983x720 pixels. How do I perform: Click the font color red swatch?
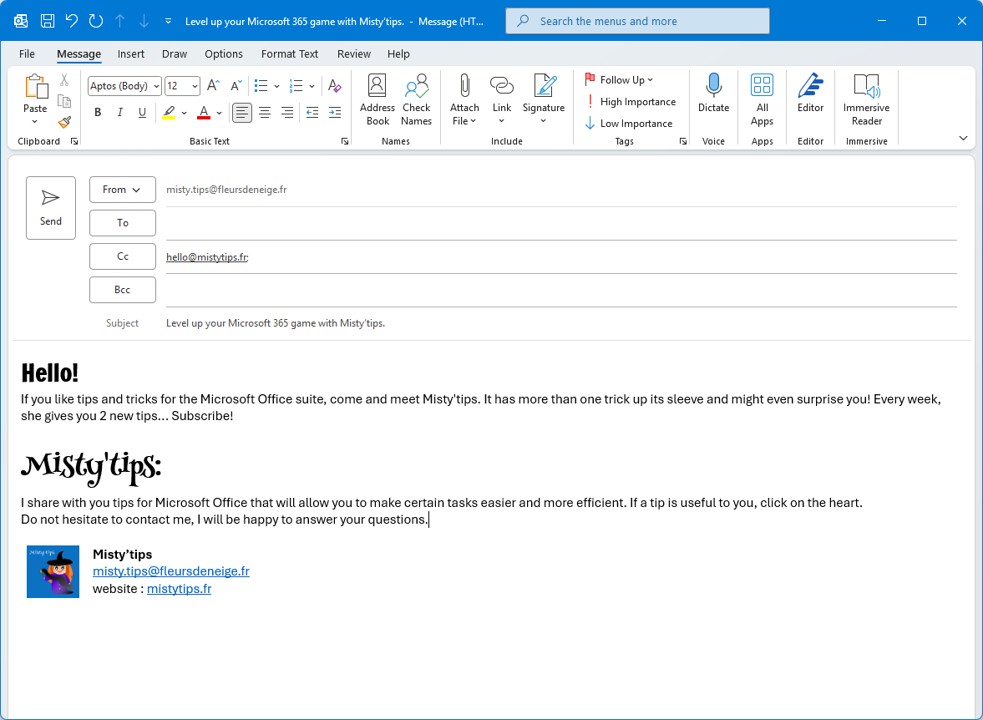[204, 113]
